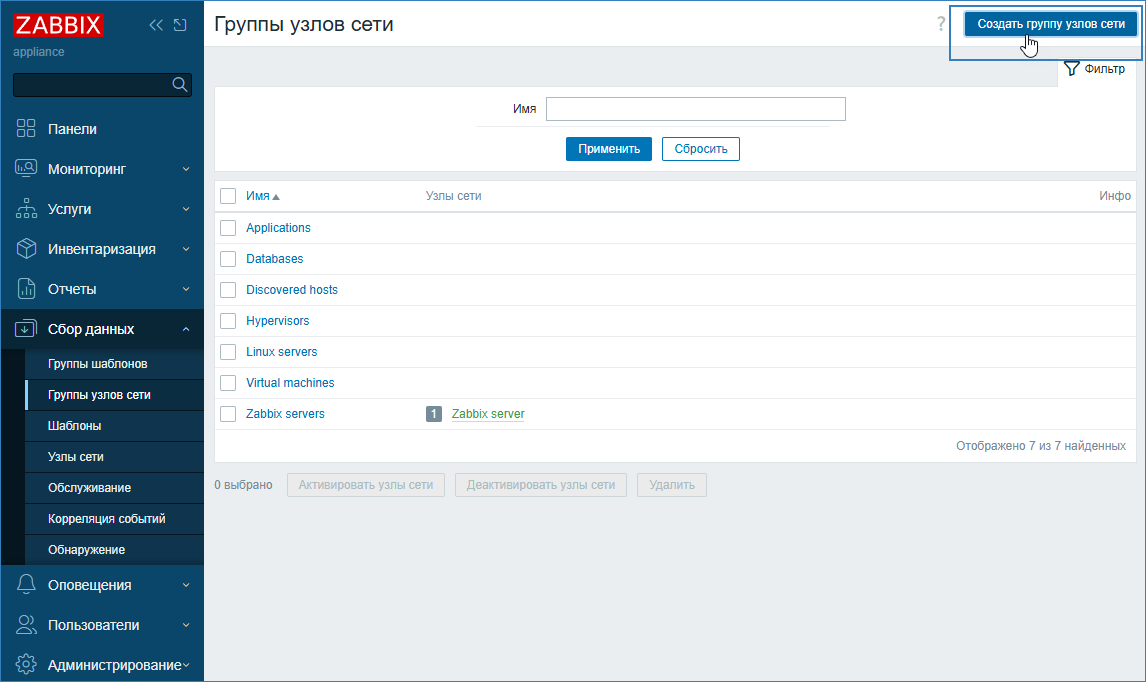Select the Zabbix servers row checkbox

pyautogui.click(x=228, y=414)
